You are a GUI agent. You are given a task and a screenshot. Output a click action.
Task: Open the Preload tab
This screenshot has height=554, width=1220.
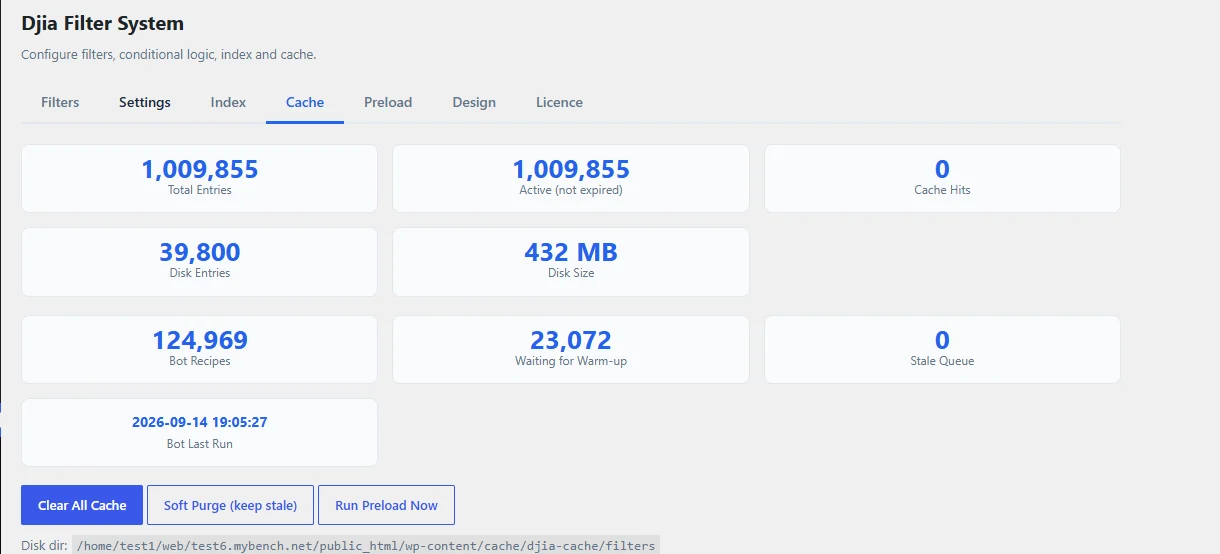coord(388,102)
